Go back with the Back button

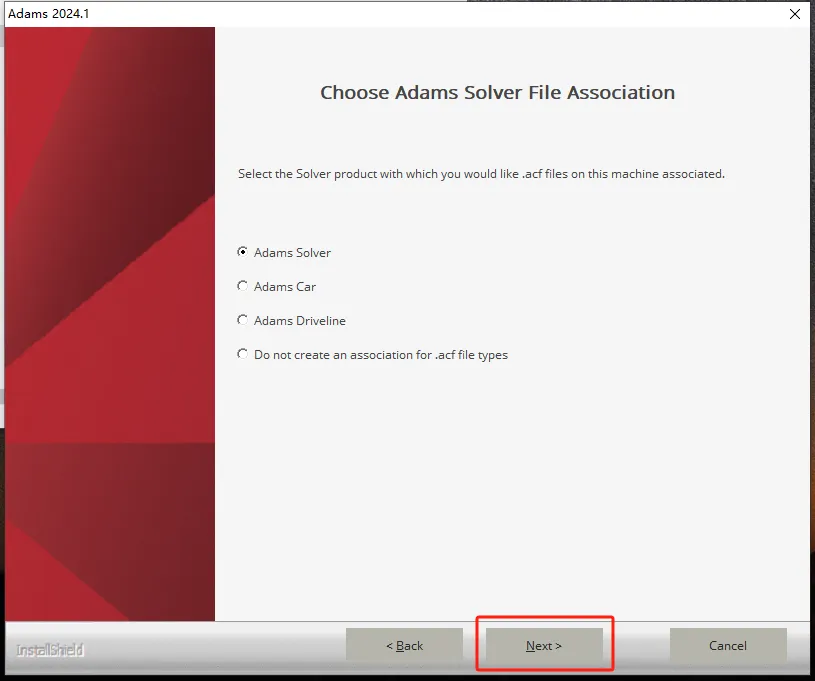tap(404, 646)
